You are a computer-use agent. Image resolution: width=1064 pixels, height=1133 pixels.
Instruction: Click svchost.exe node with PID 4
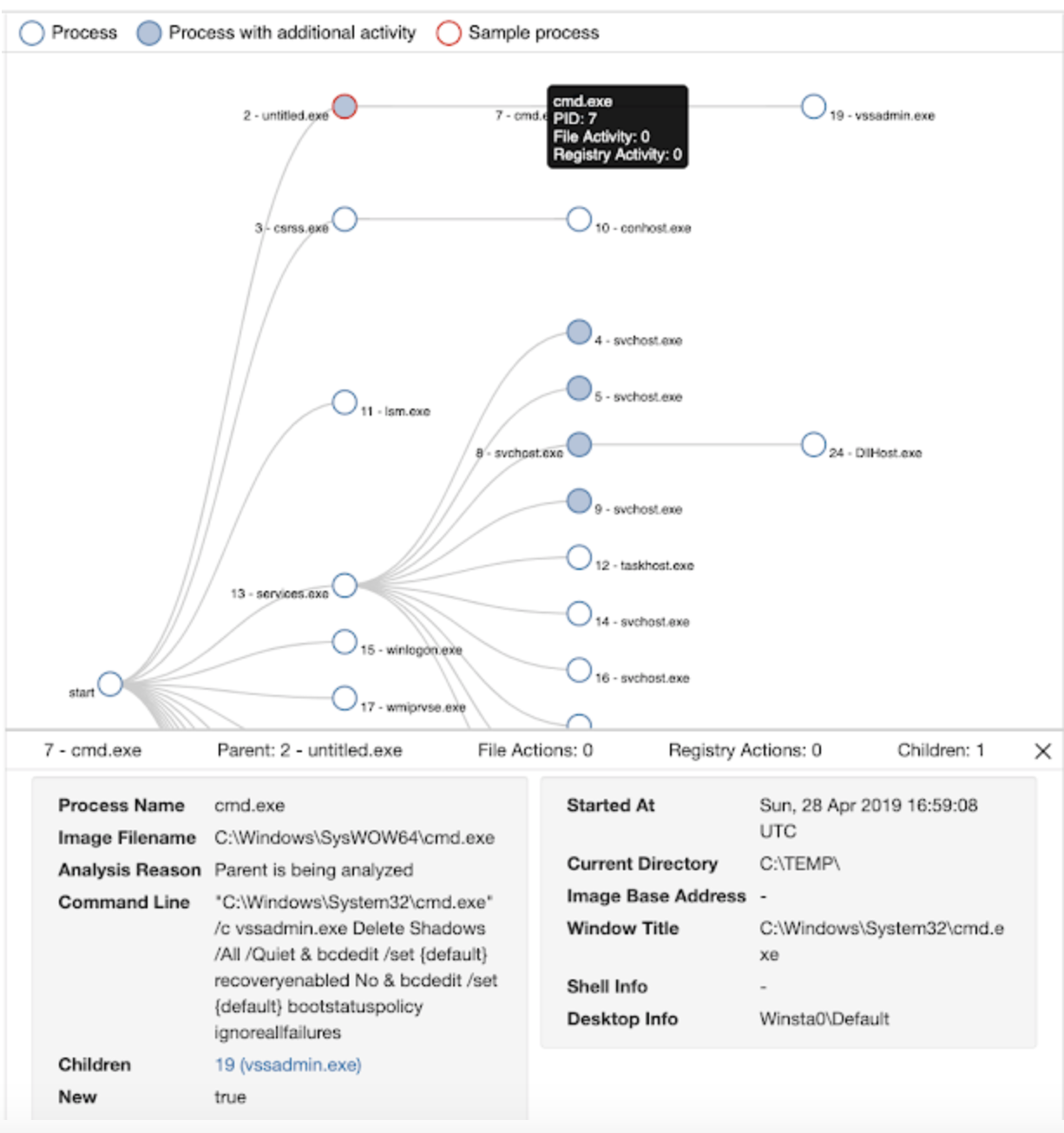579,332
